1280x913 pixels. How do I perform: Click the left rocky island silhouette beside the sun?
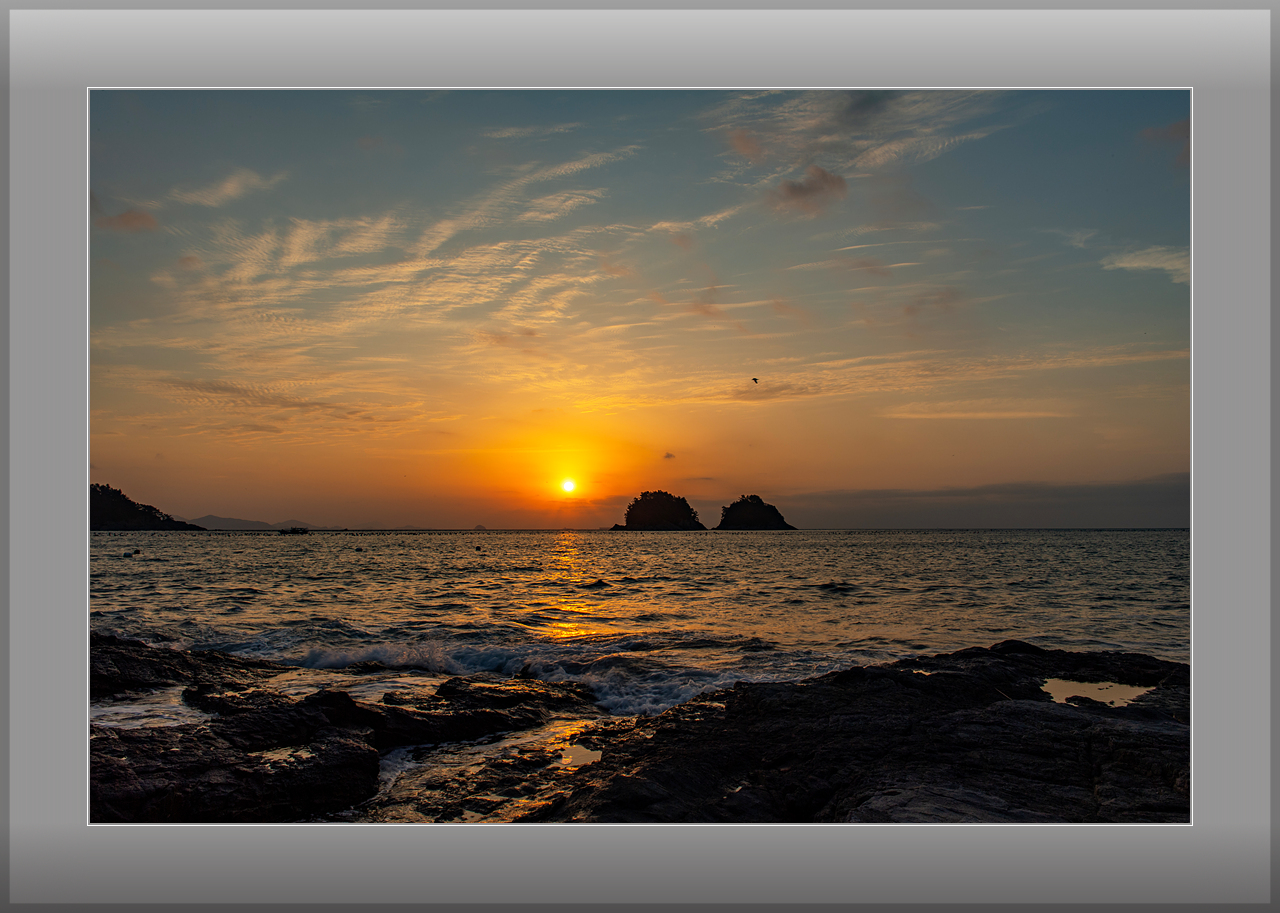[x=659, y=511]
